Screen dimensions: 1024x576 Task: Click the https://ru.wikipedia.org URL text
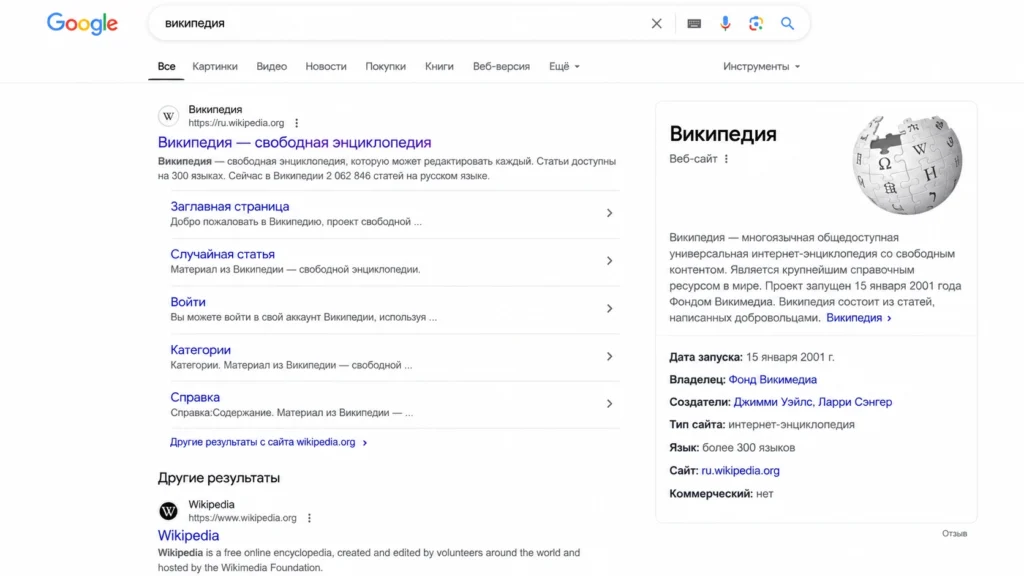click(236, 123)
